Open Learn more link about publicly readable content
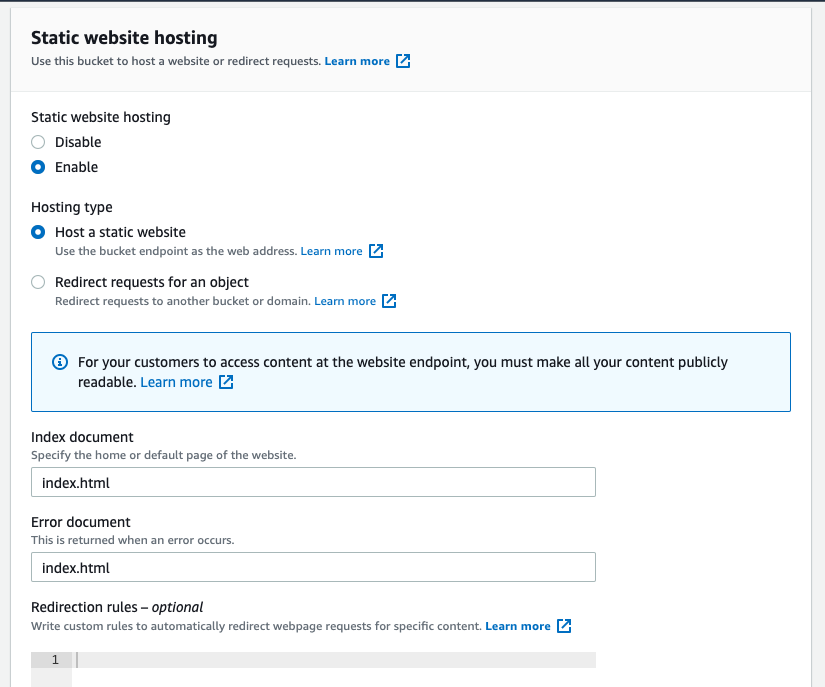Image resolution: width=825 pixels, height=687 pixels. (176, 382)
